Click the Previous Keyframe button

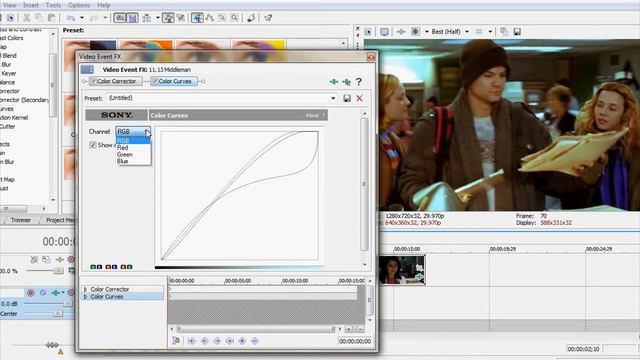204,341
